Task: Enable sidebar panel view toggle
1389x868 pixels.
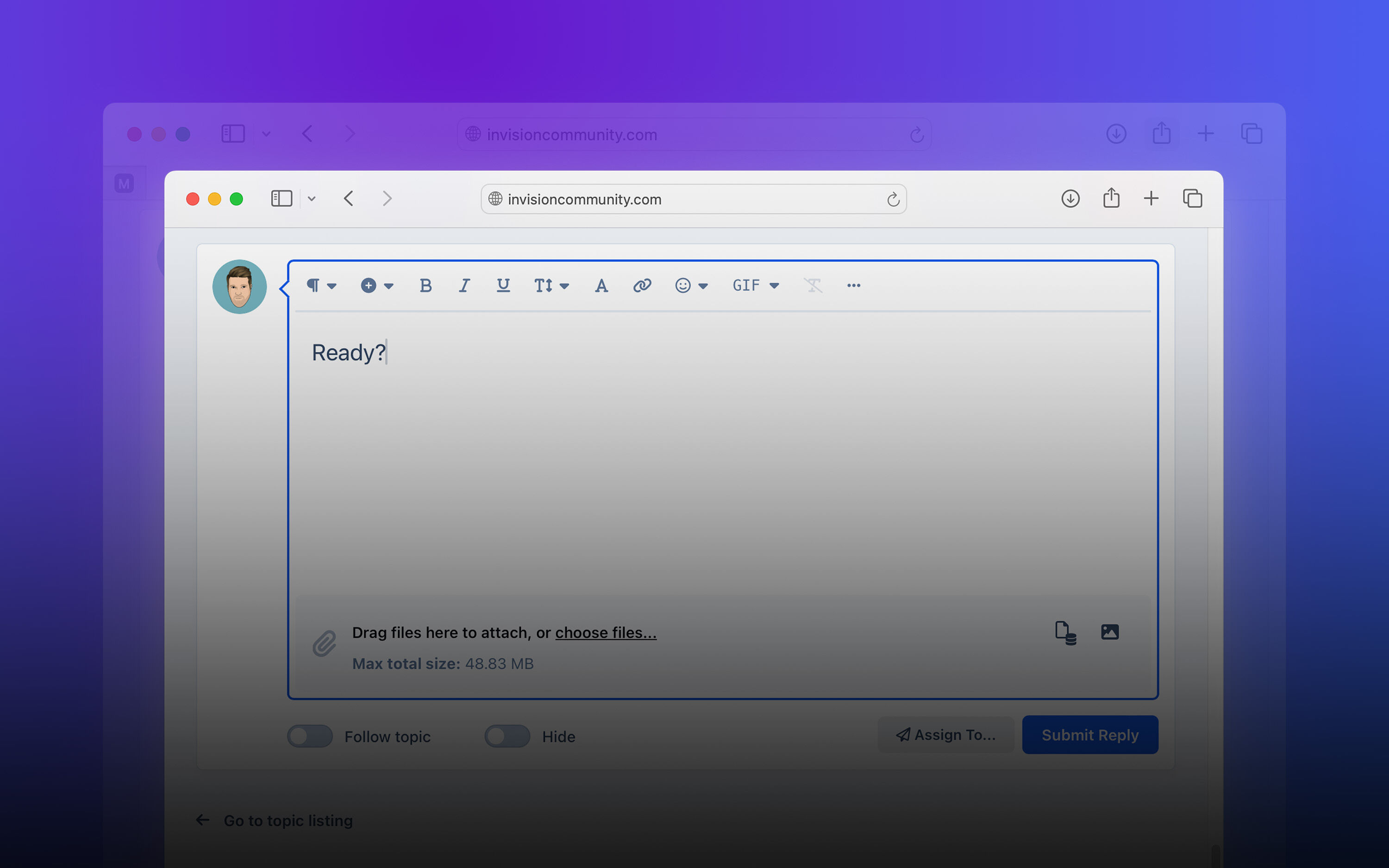Action: pos(281,198)
